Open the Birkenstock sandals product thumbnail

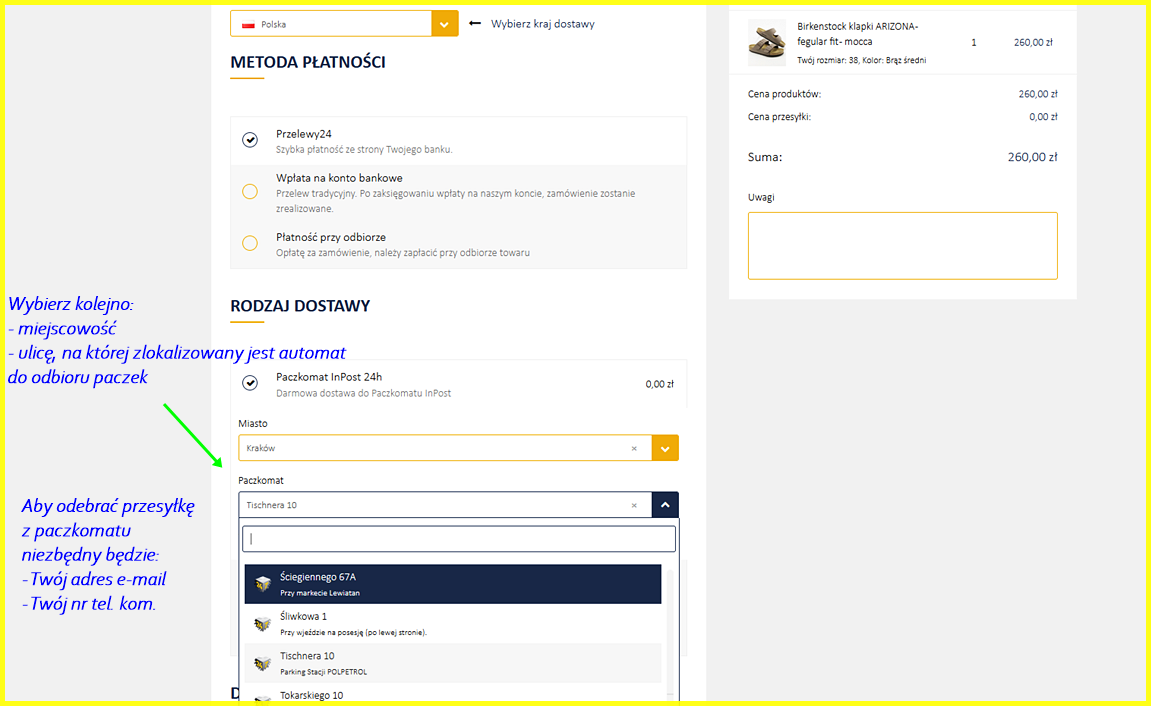[767, 43]
